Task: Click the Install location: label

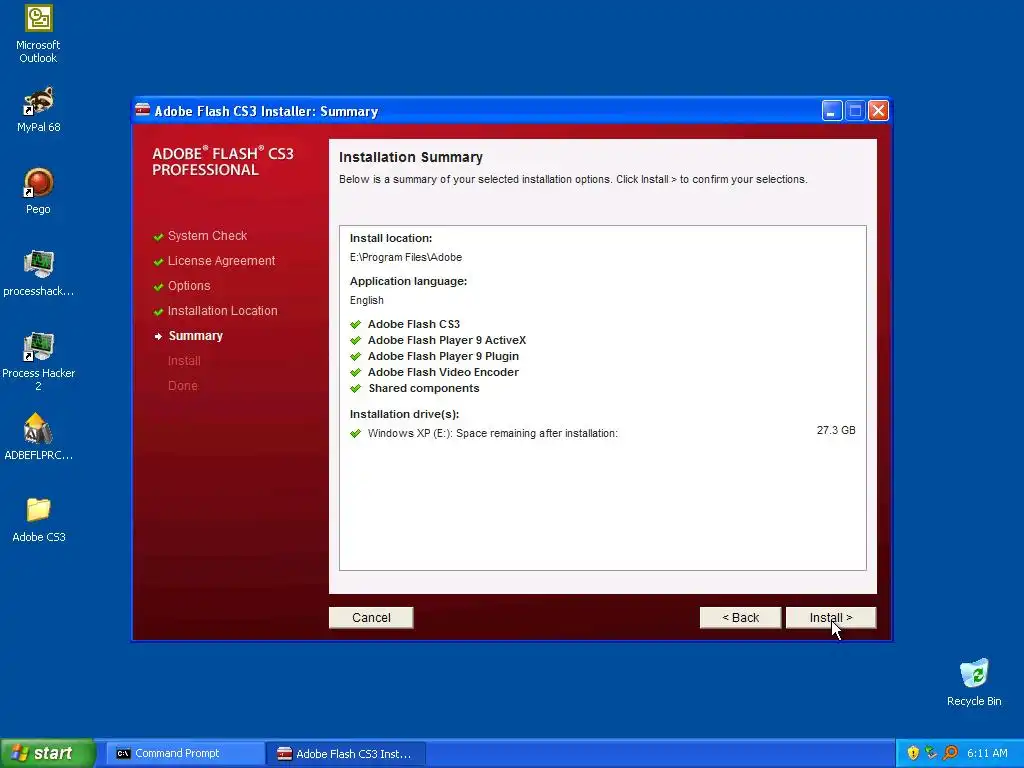Action: coord(391,238)
